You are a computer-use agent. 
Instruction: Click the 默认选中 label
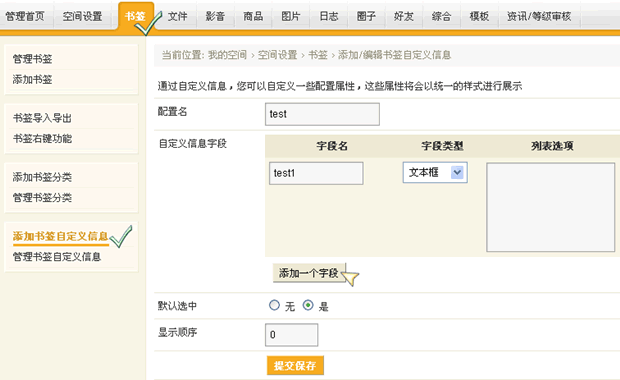pyautogui.click(x=177, y=306)
